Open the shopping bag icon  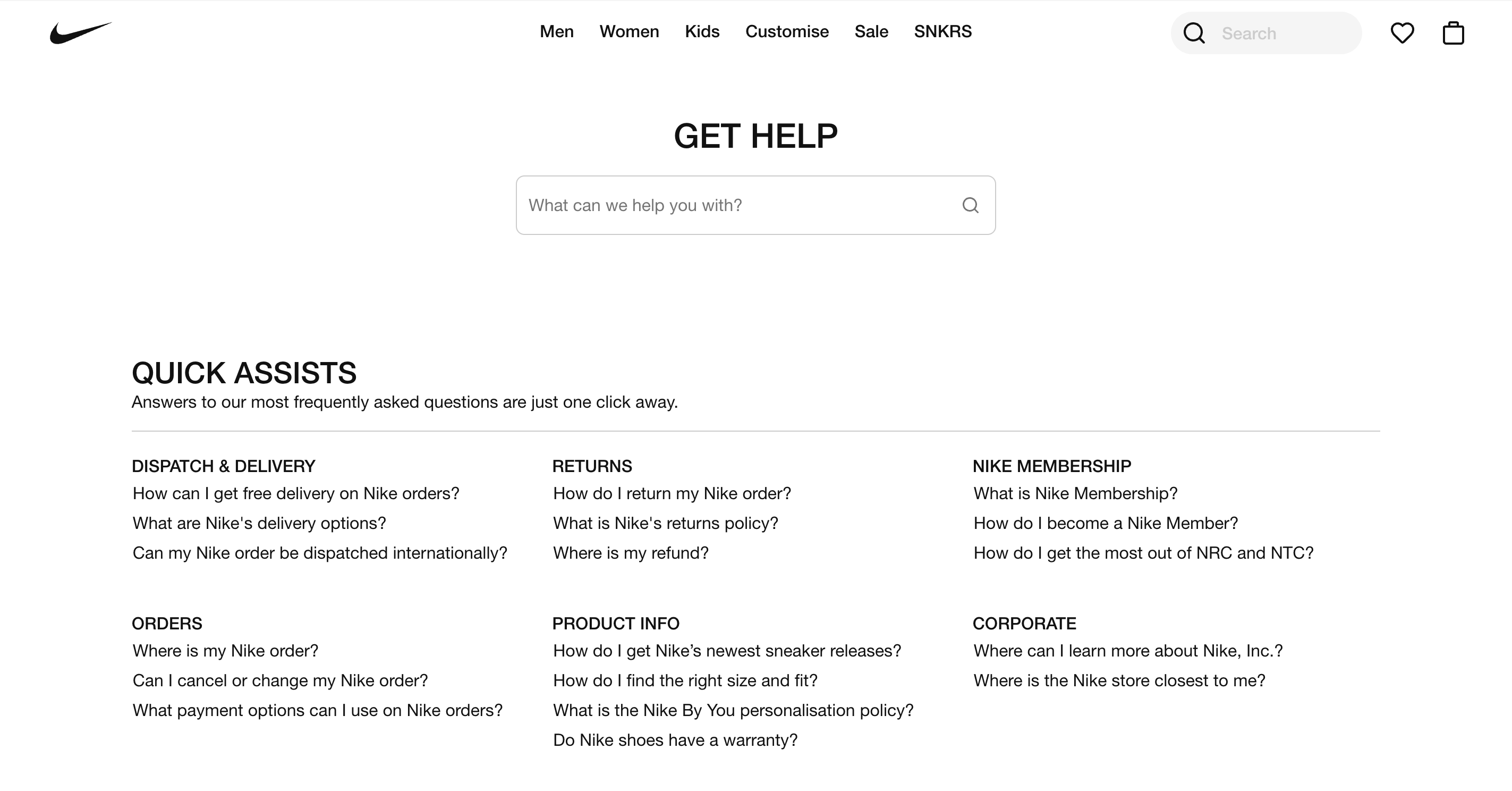(1454, 33)
